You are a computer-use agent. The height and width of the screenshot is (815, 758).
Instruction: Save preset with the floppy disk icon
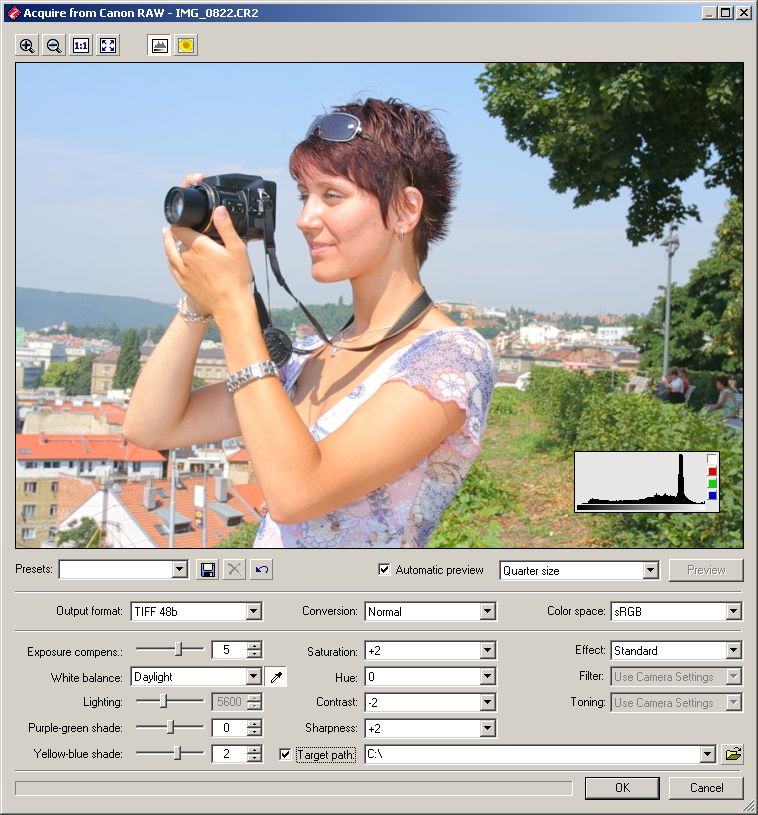208,570
